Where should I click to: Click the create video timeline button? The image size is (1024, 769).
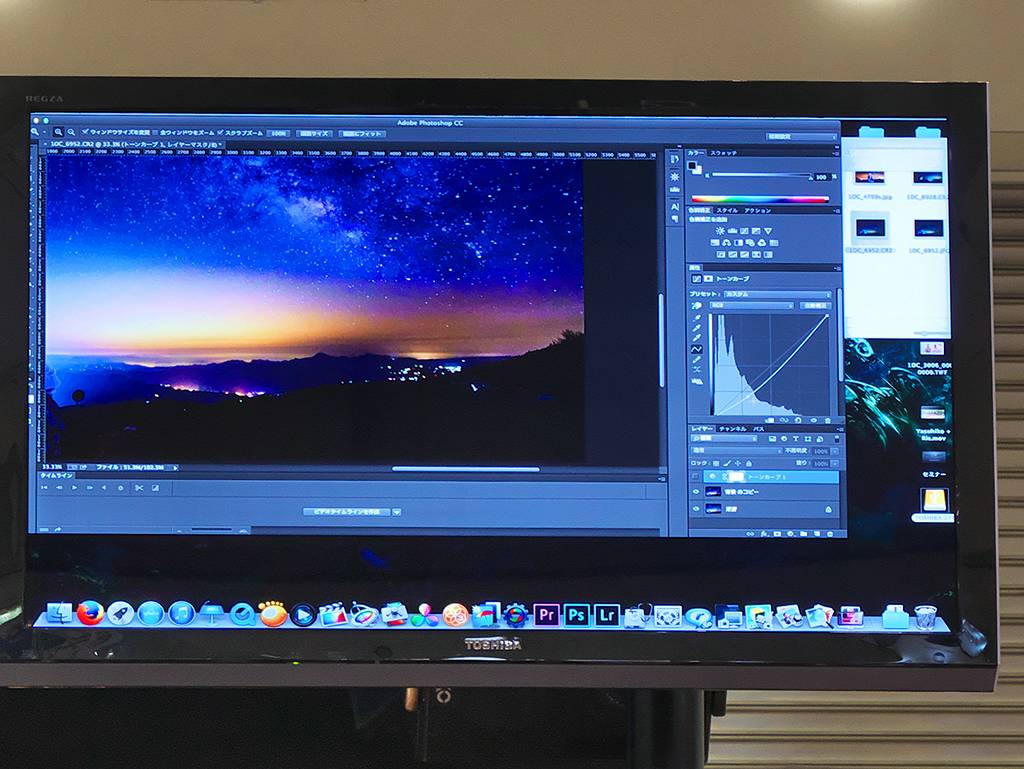pyautogui.click(x=347, y=512)
